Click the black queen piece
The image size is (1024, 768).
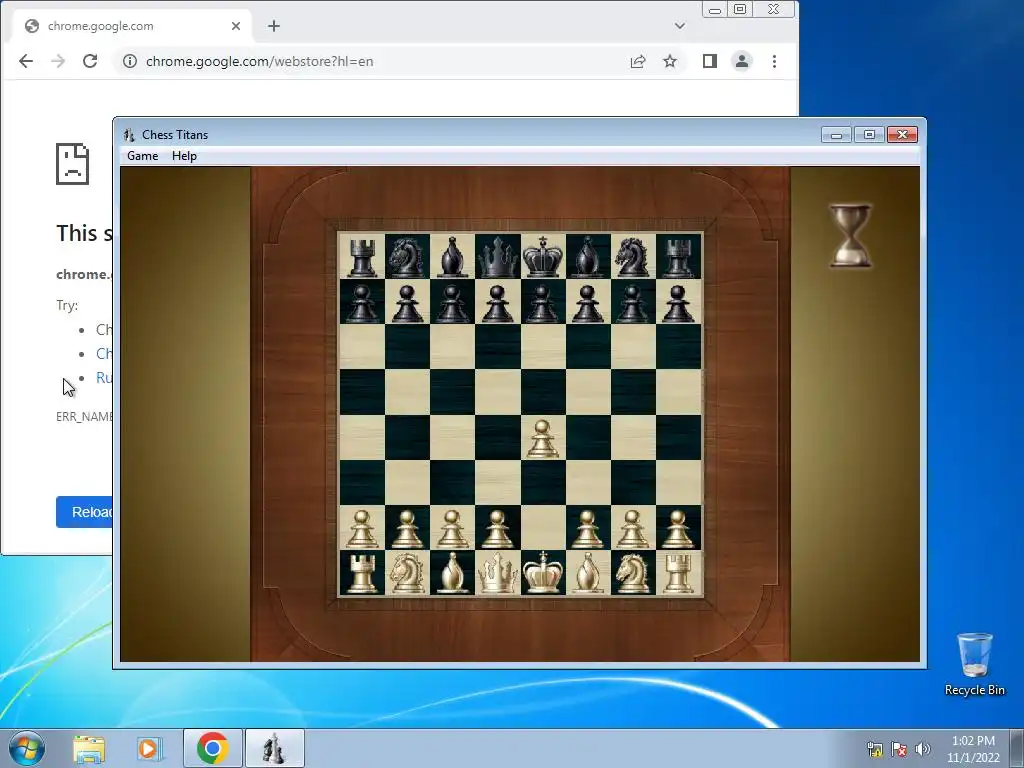click(x=498, y=257)
